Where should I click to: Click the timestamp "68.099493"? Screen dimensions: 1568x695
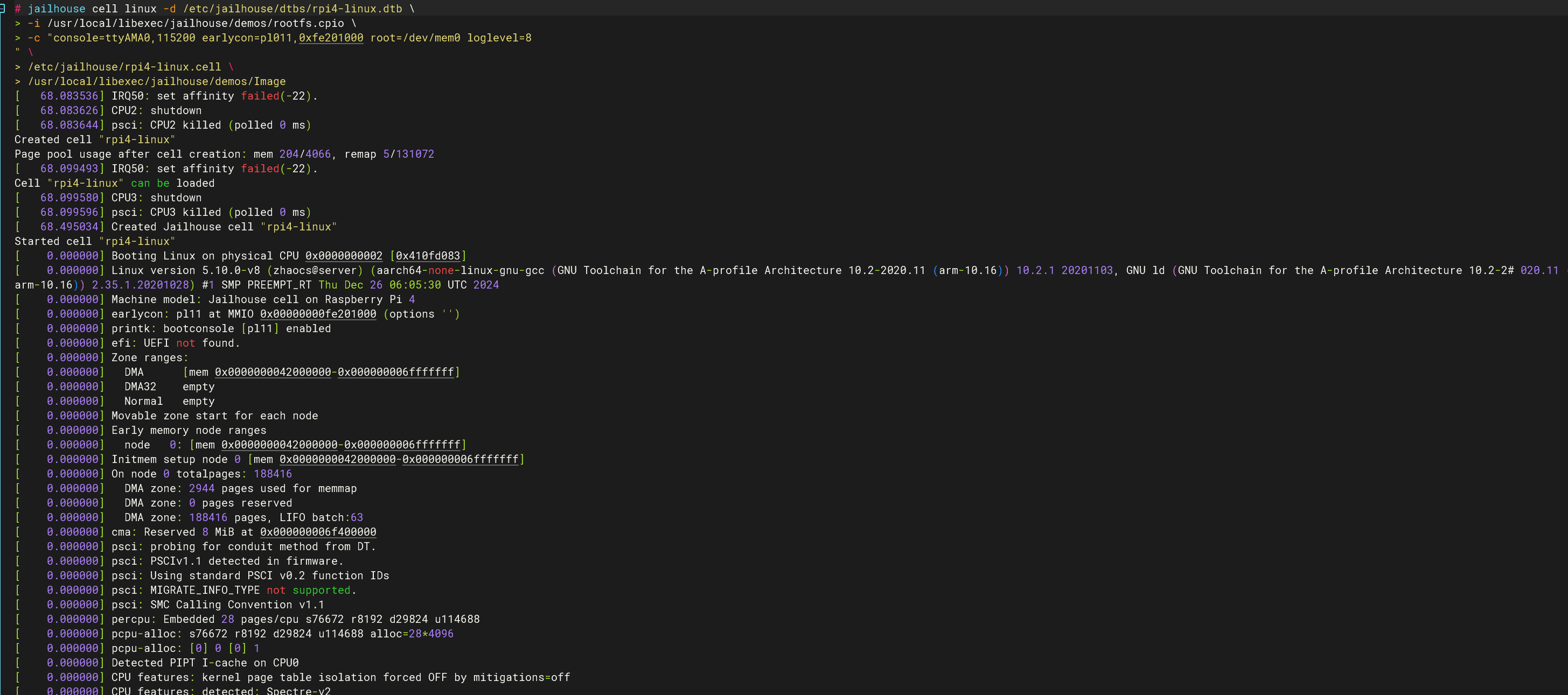coord(69,169)
